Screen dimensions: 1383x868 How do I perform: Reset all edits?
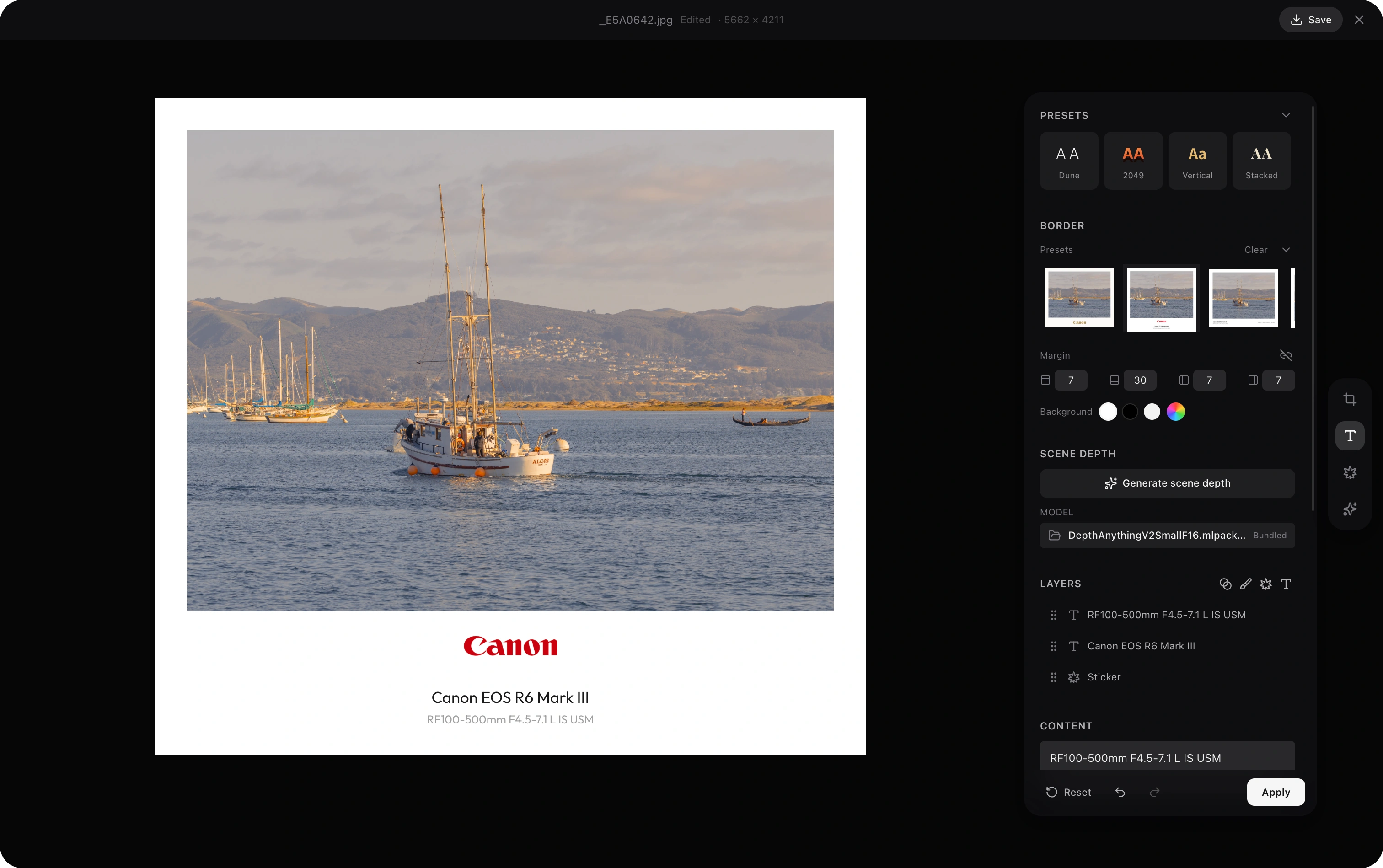click(x=1068, y=792)
